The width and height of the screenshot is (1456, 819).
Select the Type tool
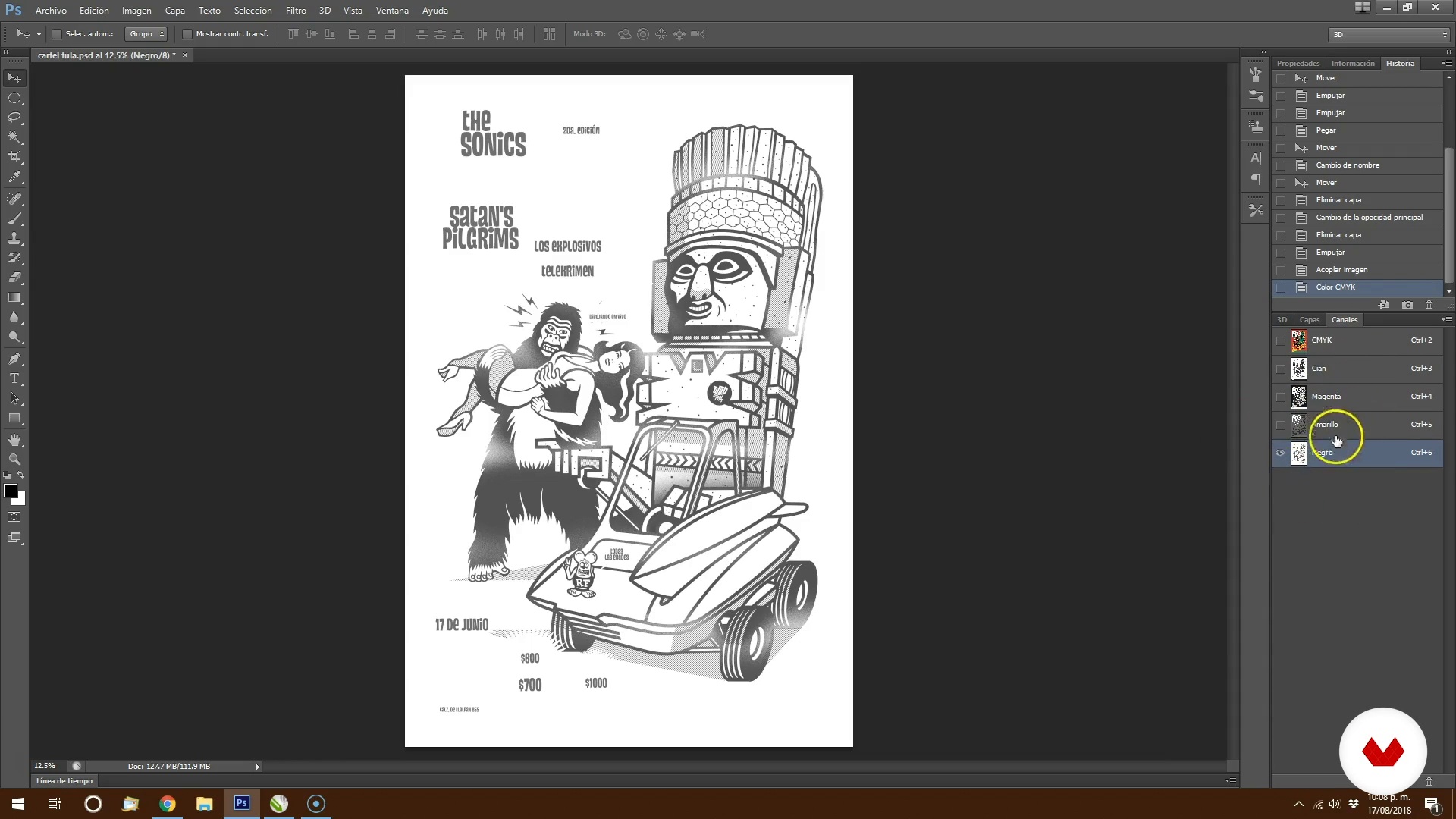(x=14, y=378)
